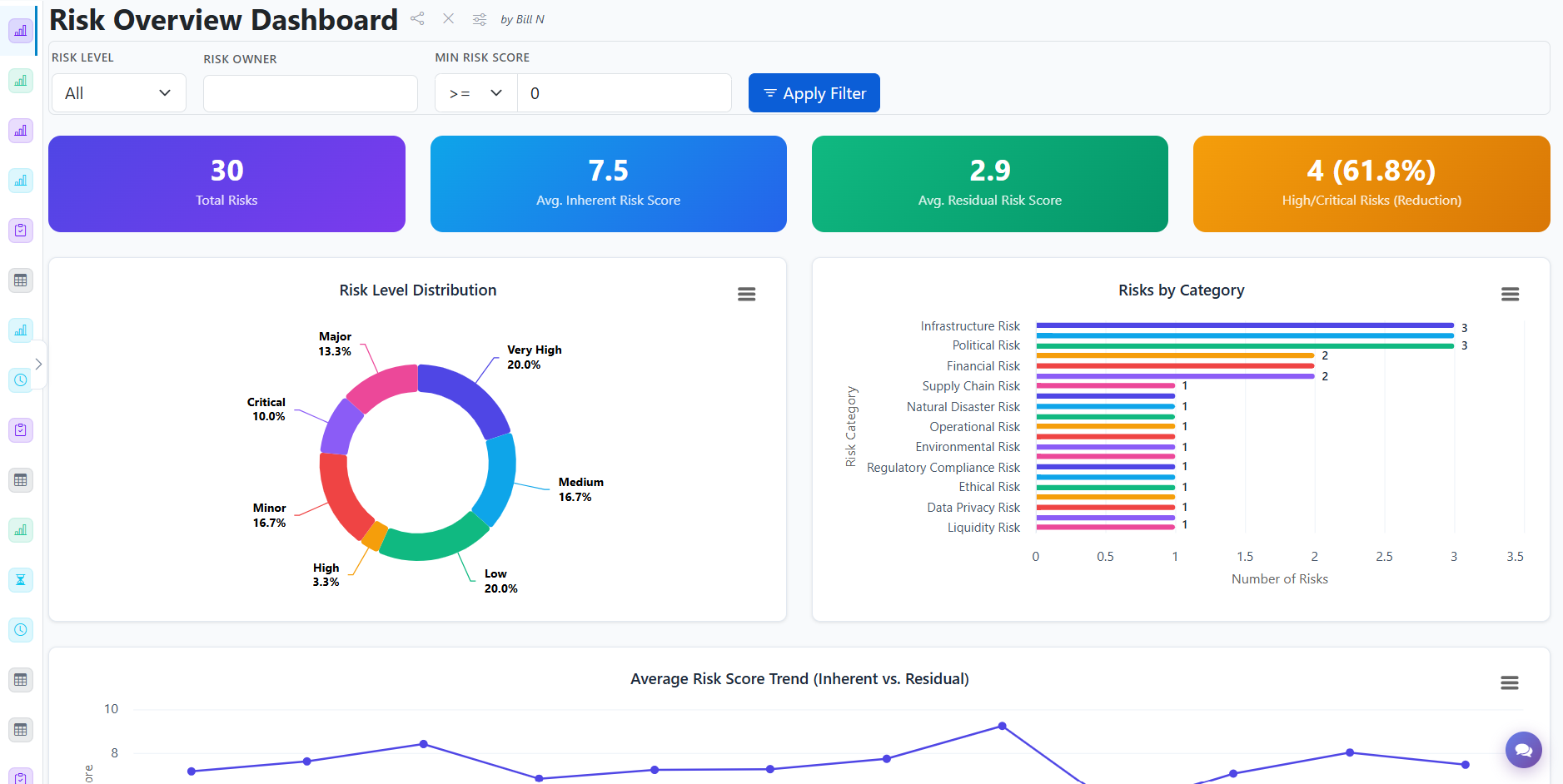This screenshot has height=784, width=1563.
Task: Click the green 'Low' donut segment
Action: (434, 539)
